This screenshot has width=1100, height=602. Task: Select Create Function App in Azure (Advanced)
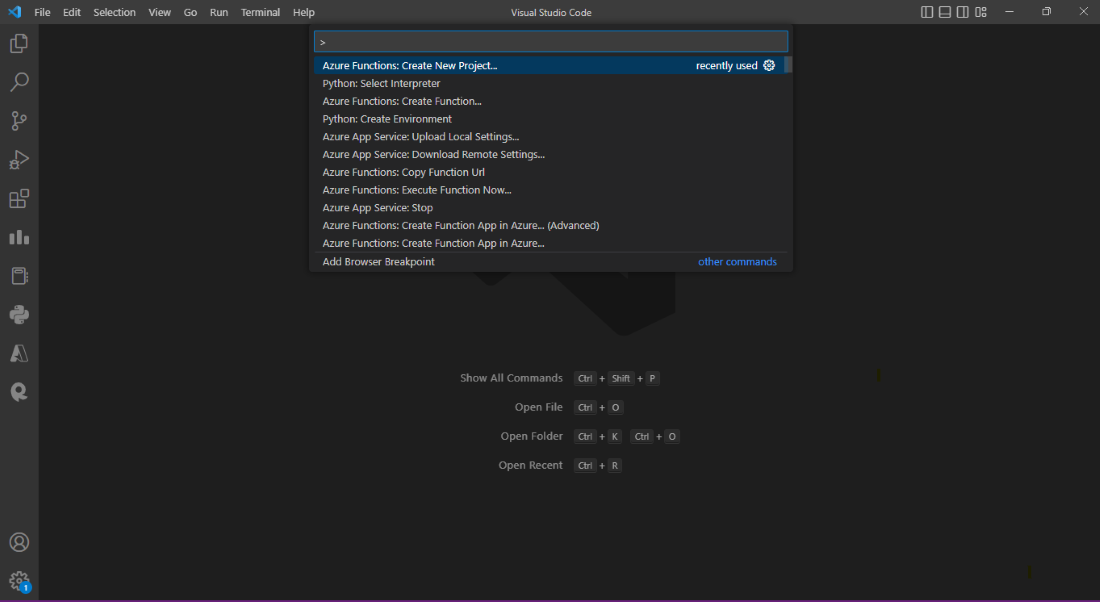[549, 225]
